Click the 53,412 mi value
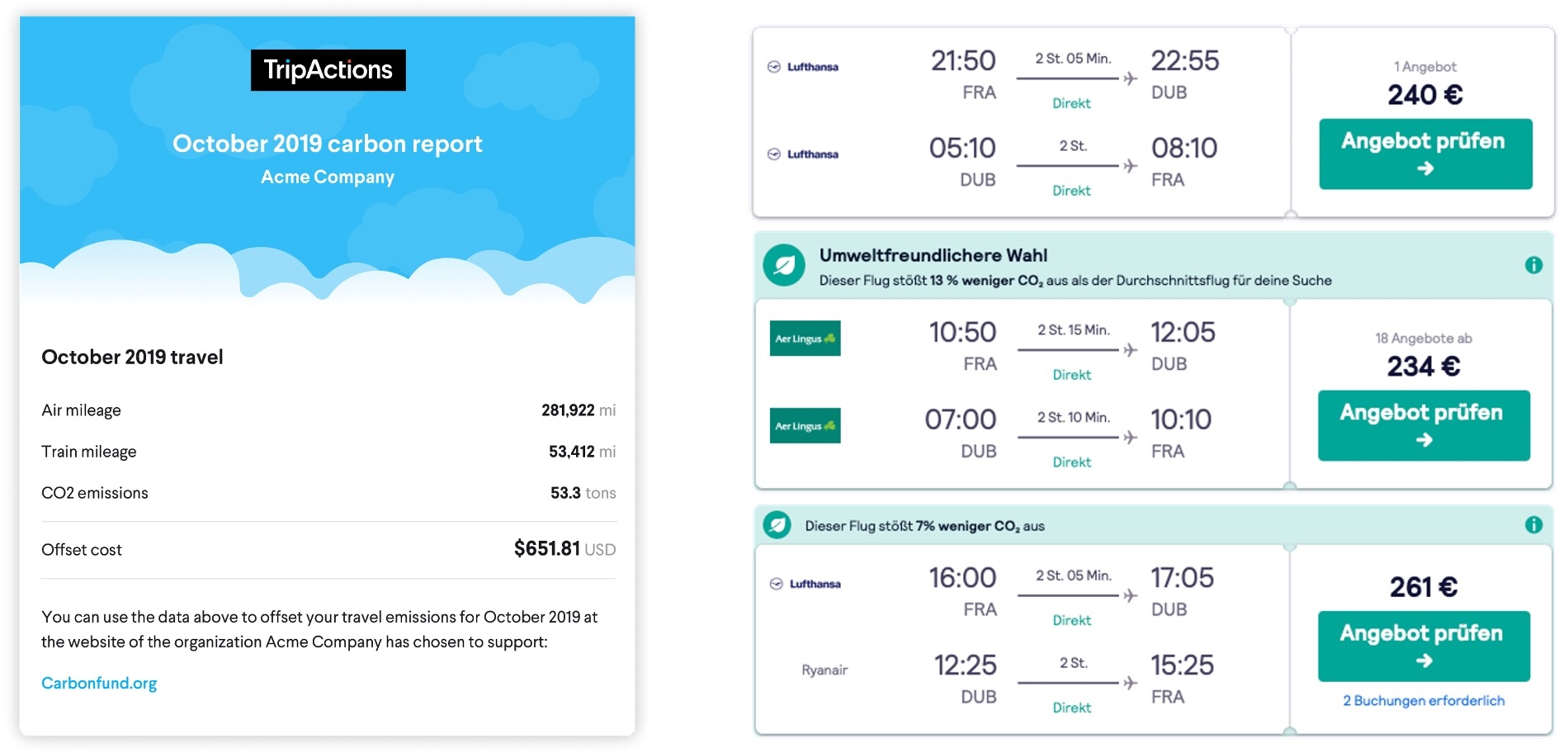The image size is (1568, 753). tap(583, 452)
